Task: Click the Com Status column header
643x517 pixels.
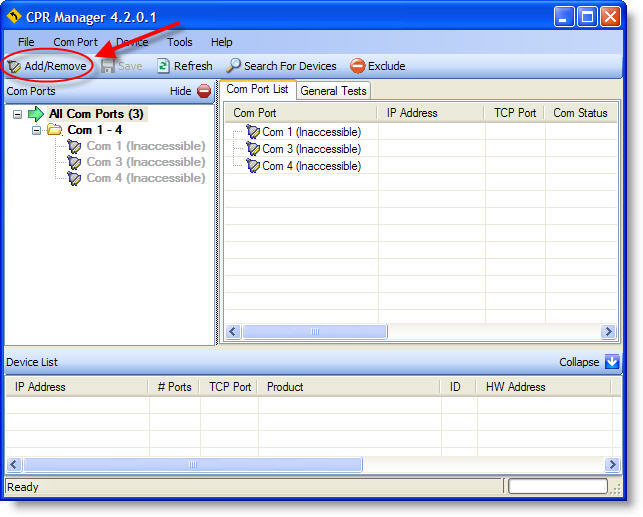Action: coord(581,113)
